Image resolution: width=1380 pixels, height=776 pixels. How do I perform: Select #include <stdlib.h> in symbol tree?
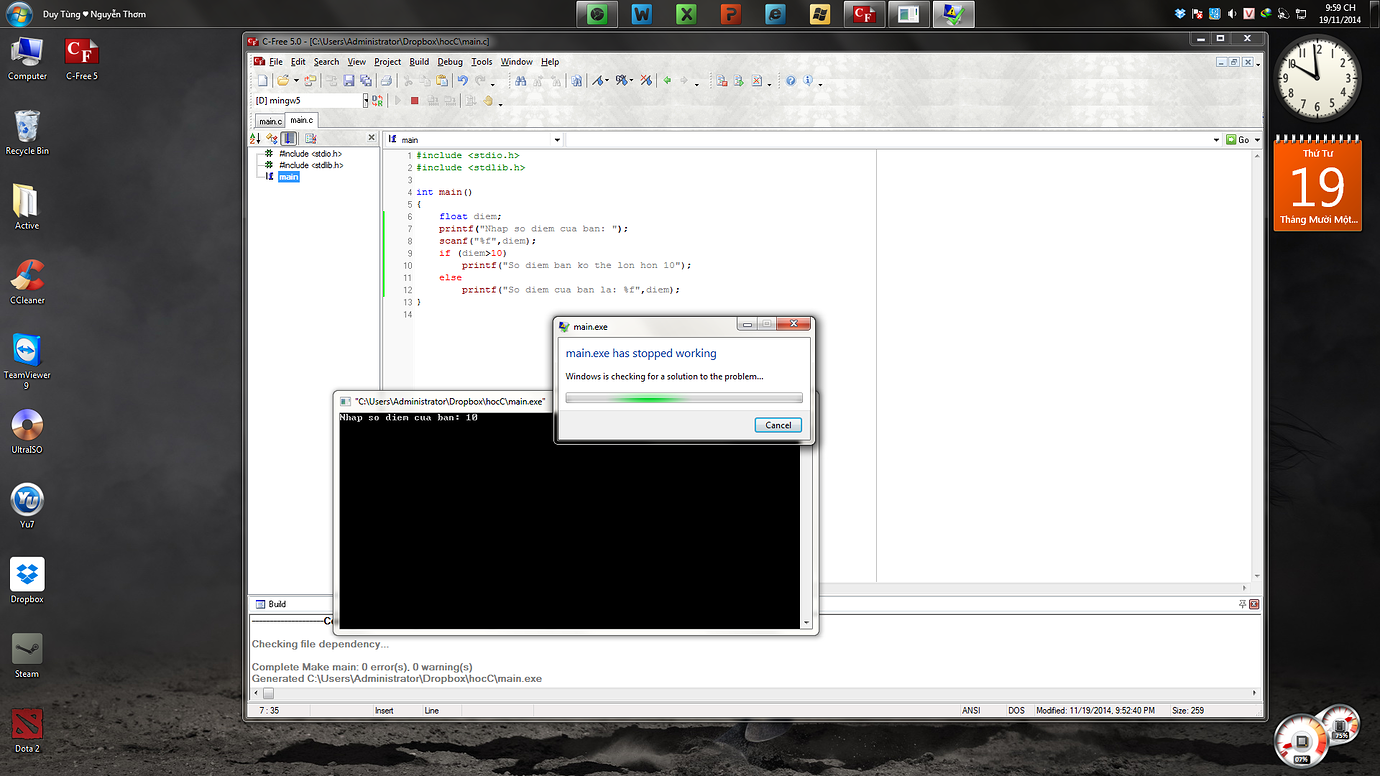pos(310,165)
